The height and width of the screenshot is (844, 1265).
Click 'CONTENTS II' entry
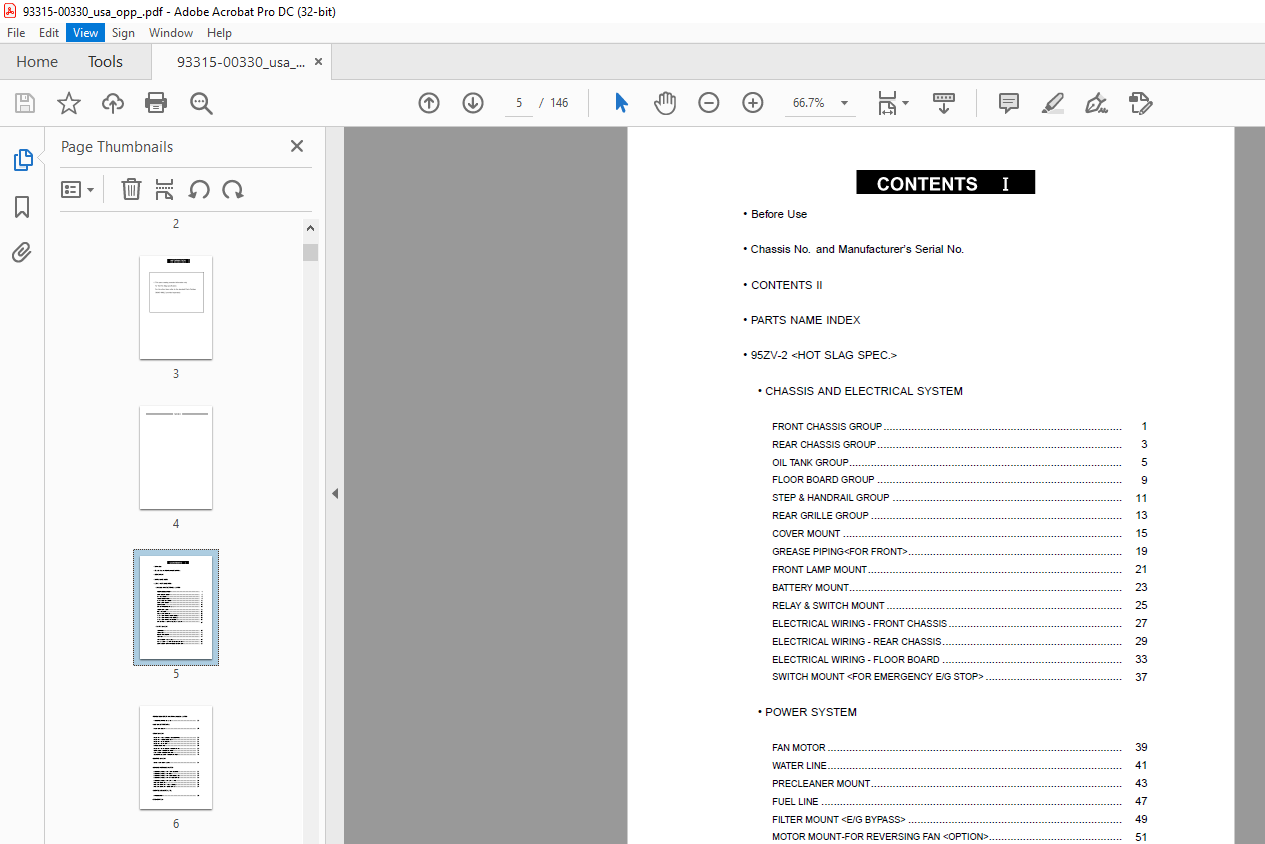point(787,285)
